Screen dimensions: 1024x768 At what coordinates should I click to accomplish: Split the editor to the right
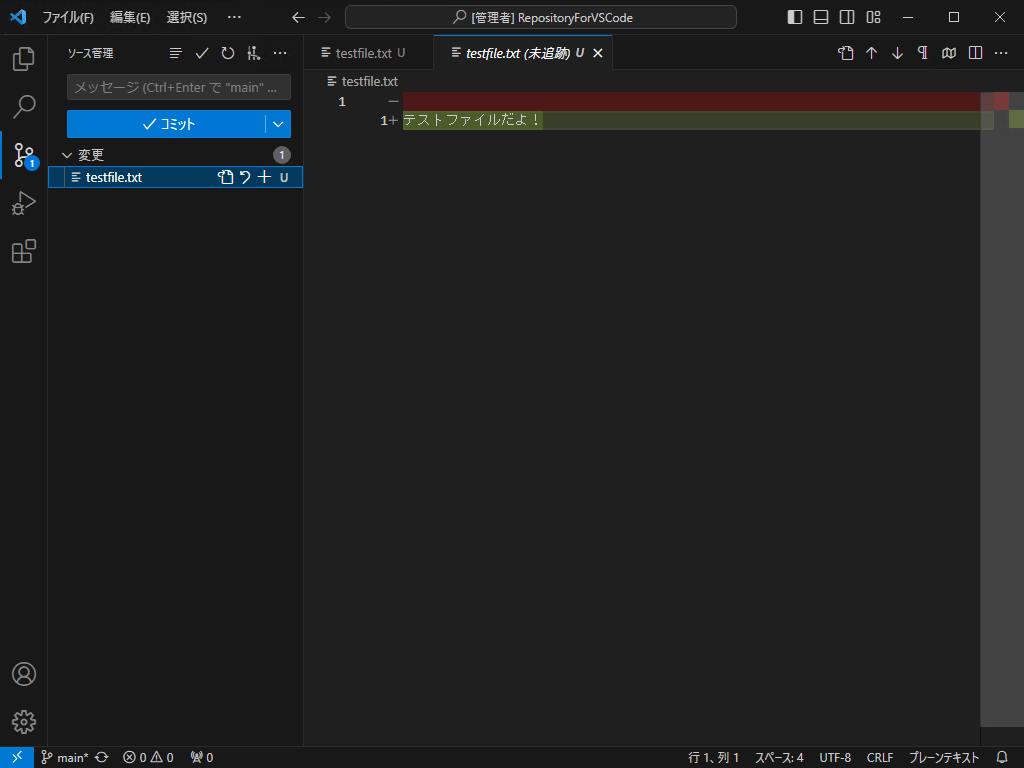point(975,53)
